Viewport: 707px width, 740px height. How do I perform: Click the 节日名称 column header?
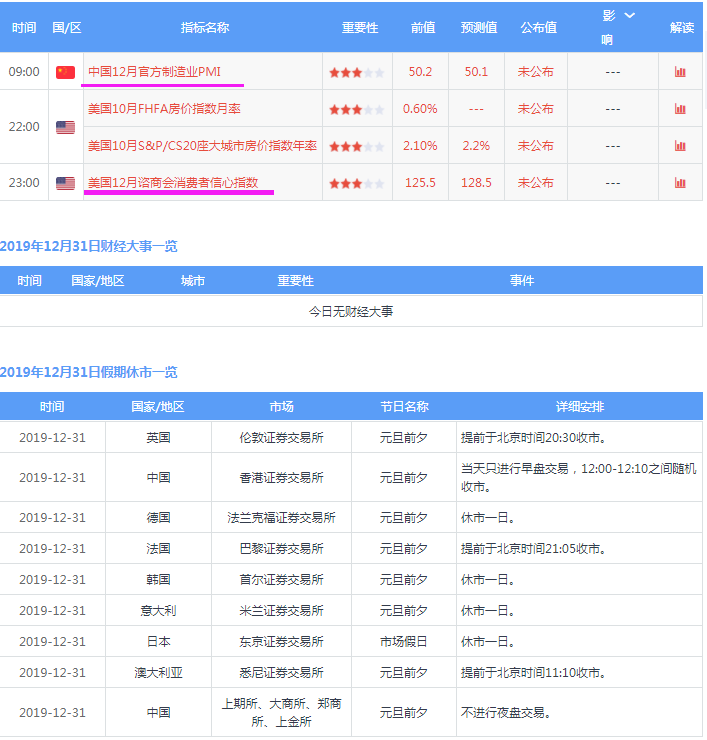[404, 407]
